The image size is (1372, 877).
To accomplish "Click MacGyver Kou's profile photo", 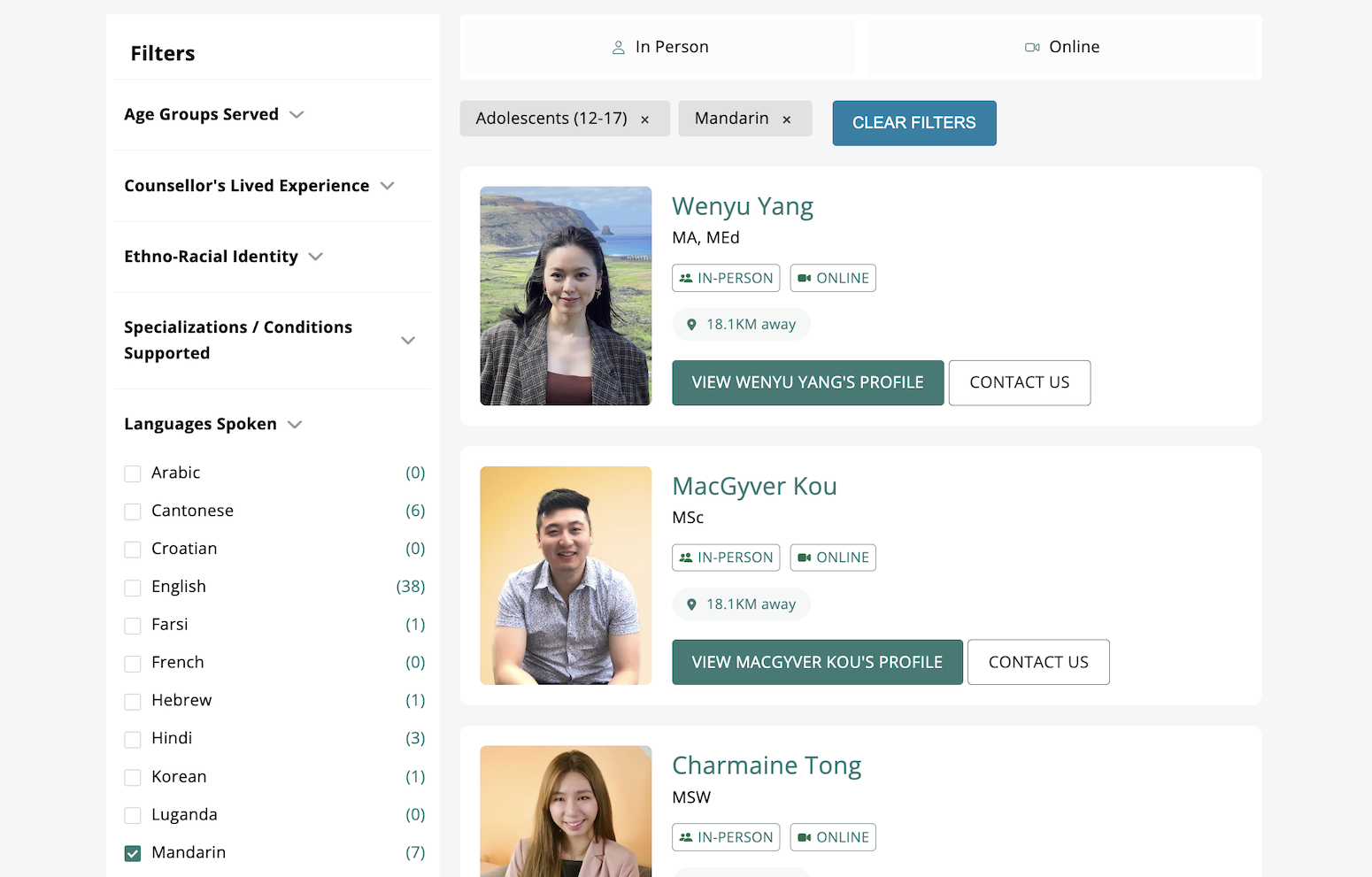I will point(566,575).
